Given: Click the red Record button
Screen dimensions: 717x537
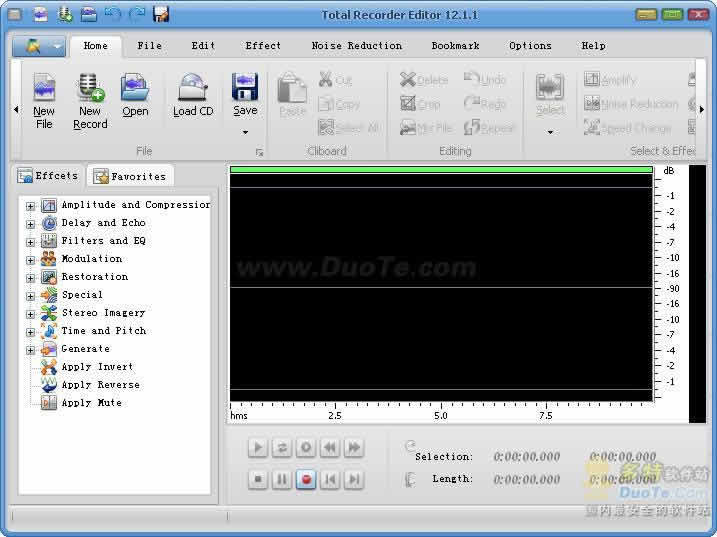Looking at the screenshot, I should pos(306,480).
